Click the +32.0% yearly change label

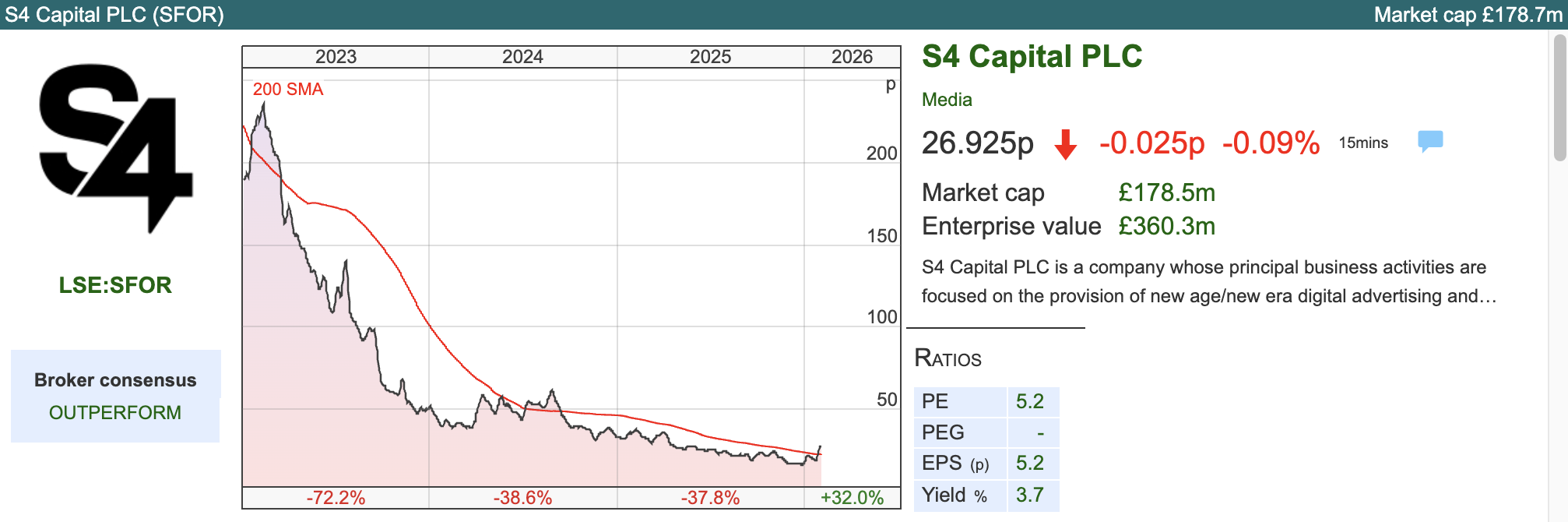tap(852, 498)
